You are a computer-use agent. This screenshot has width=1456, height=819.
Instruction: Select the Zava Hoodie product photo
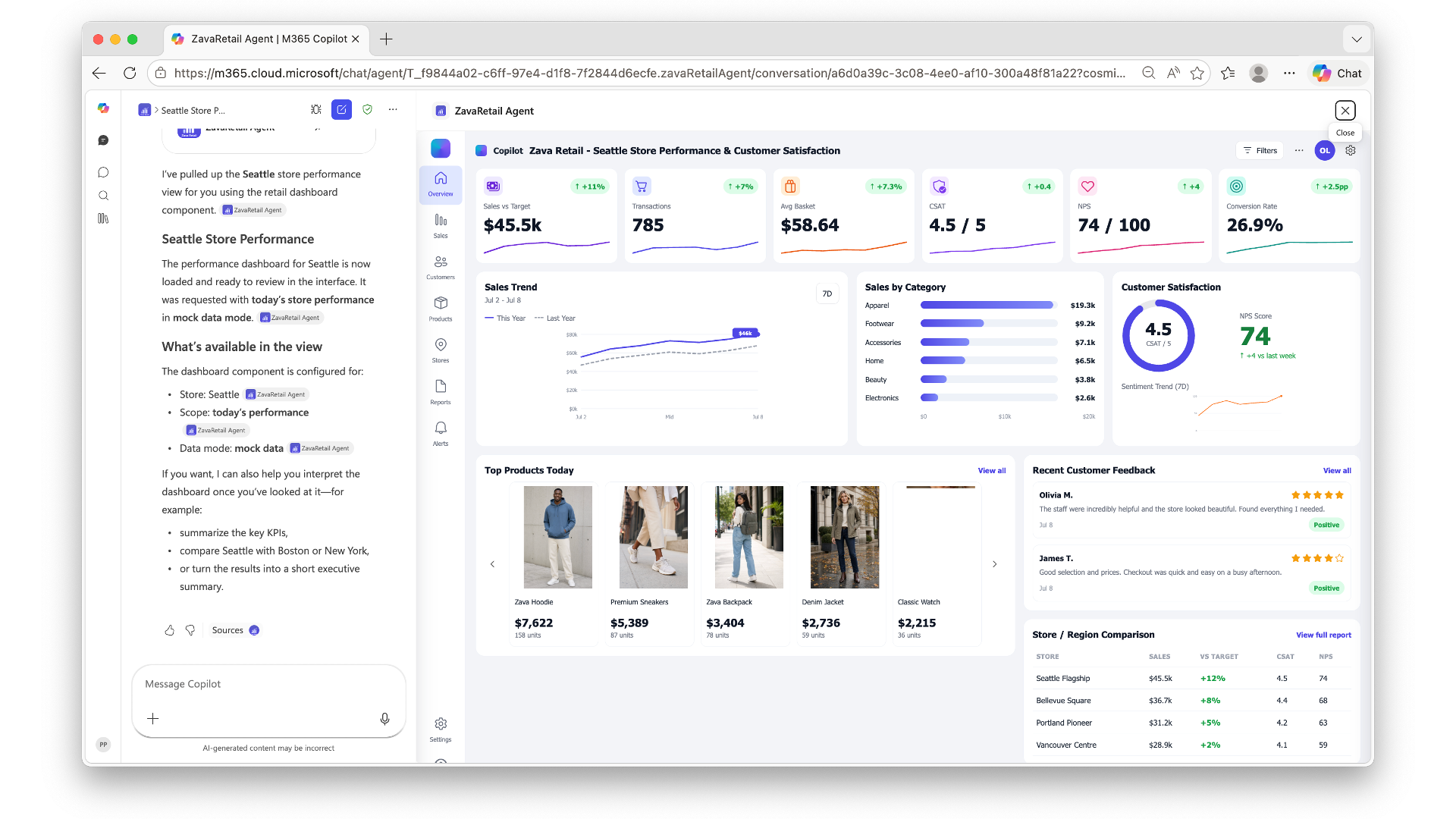point(558,538)
